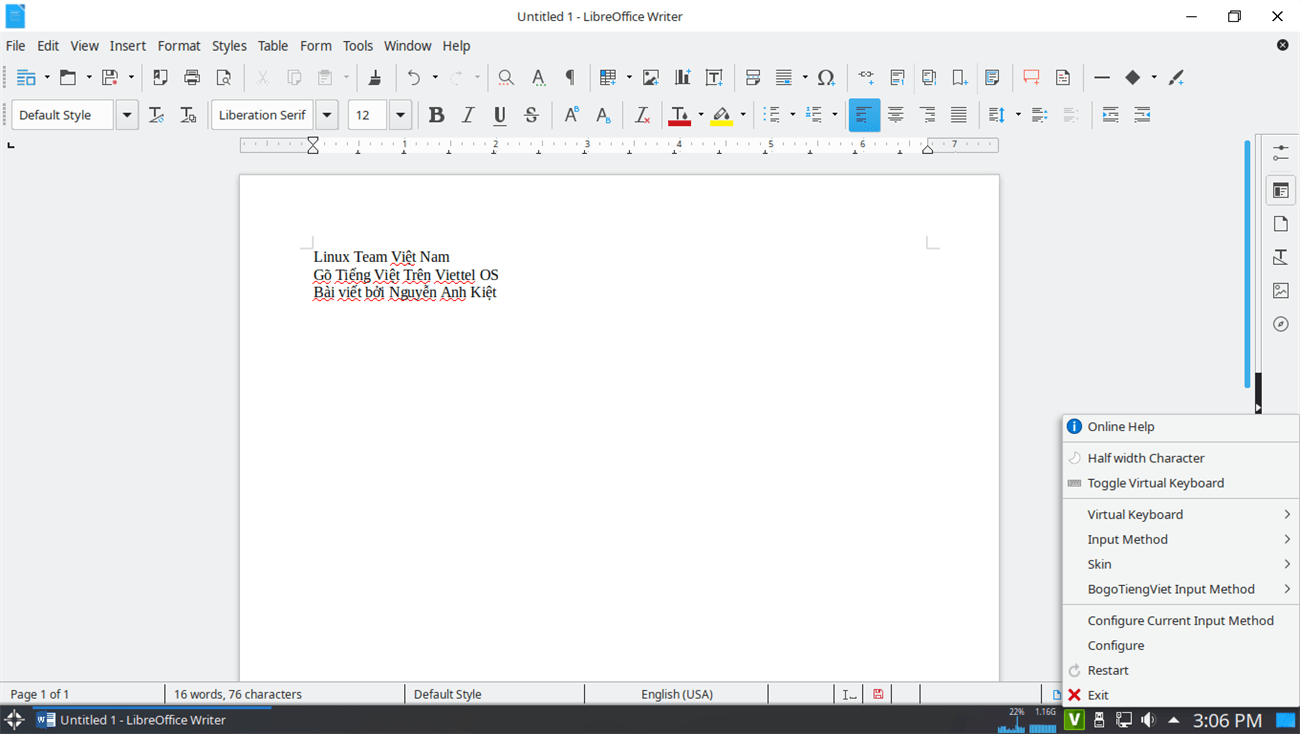Viewport: 1300px width, 734px height.
Task: Insert Special Character omega icon
Action: pos(826,77)
